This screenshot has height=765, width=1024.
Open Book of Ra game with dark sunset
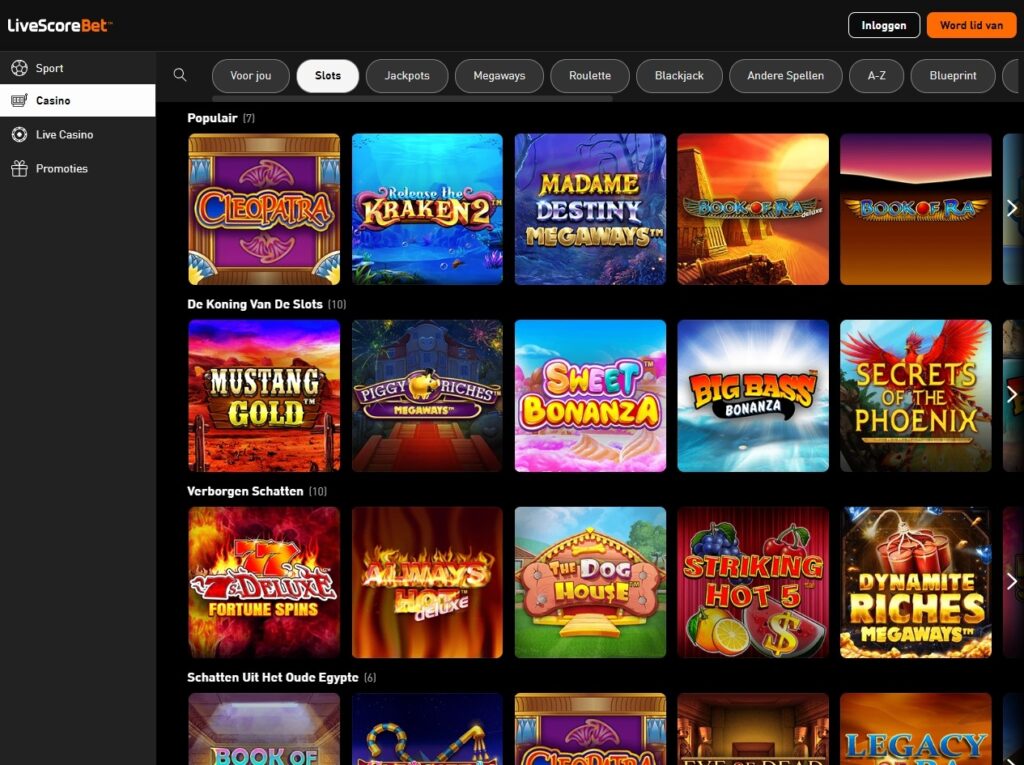point(916,209)
